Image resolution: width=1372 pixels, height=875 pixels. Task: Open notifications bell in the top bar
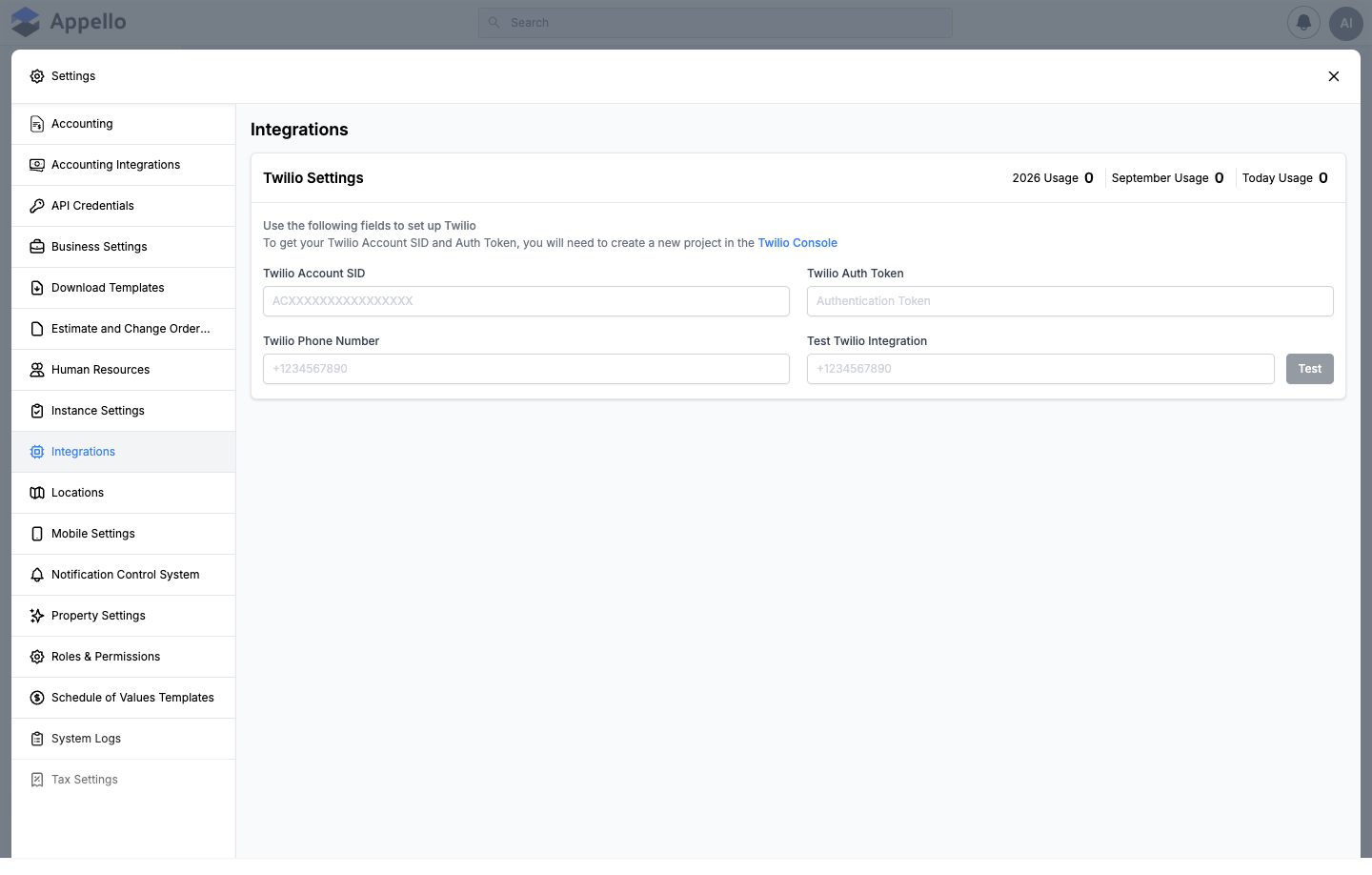point(1303,23)
